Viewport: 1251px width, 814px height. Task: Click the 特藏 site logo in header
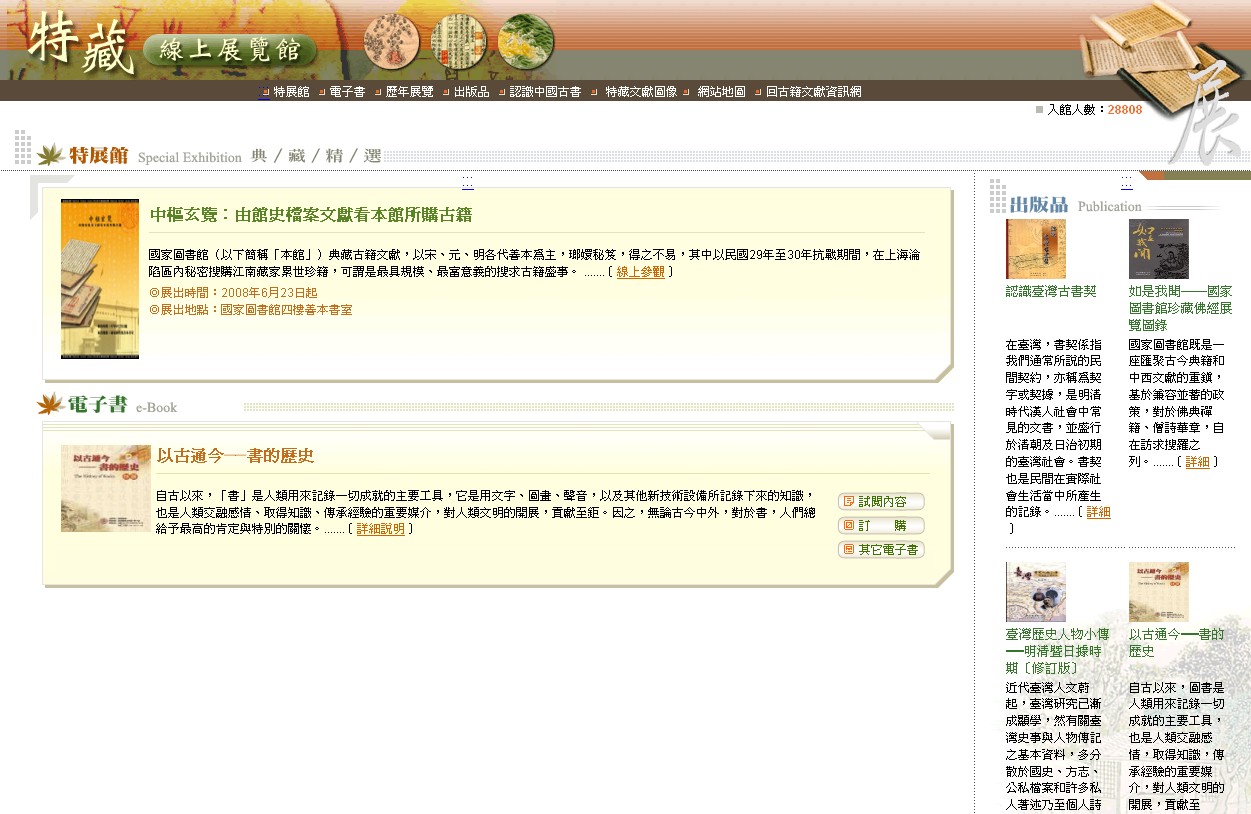coord(80,45)
